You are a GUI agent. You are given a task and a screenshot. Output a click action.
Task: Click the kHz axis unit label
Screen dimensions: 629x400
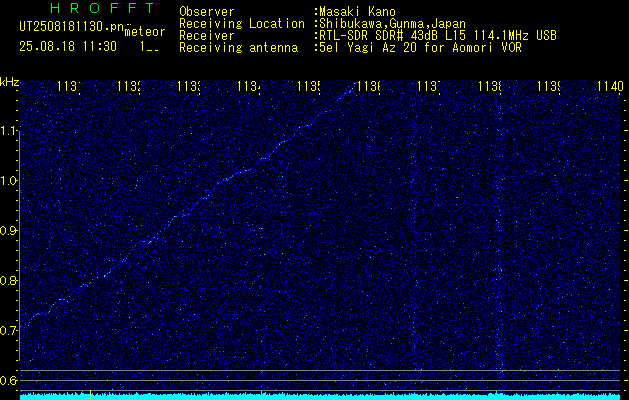tap(9, 82)
